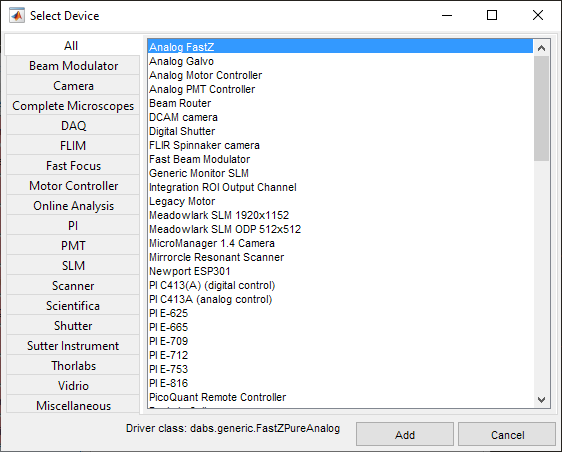The height and width of the screenshot is (452, 562).
Task: Choose PicoQuant Remote Controller
Action: tap(340, 397)
